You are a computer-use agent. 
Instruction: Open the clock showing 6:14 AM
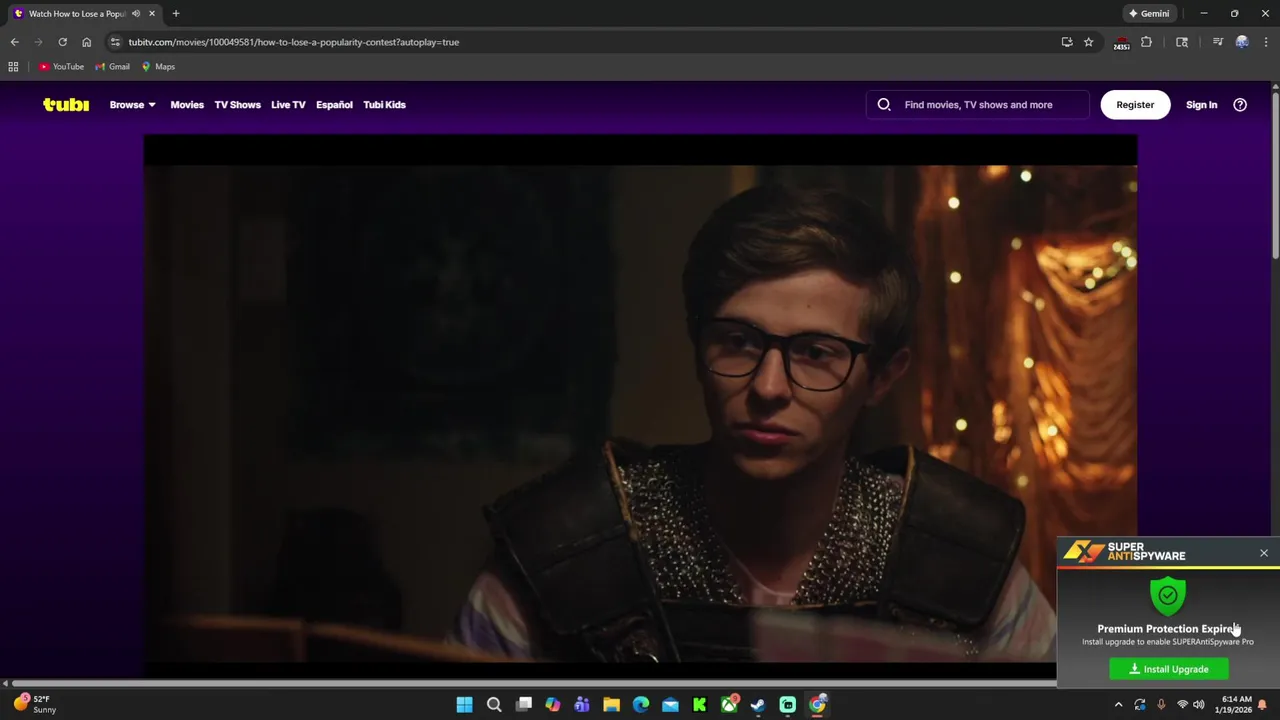1235,705
